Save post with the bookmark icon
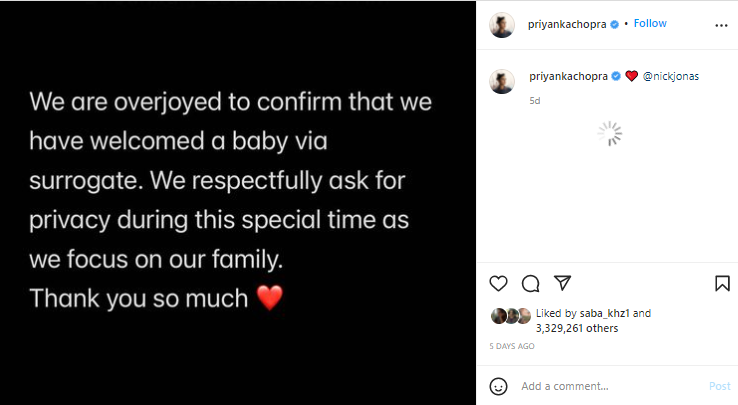This screenshot has width=738, height=405. pos(722,283)
